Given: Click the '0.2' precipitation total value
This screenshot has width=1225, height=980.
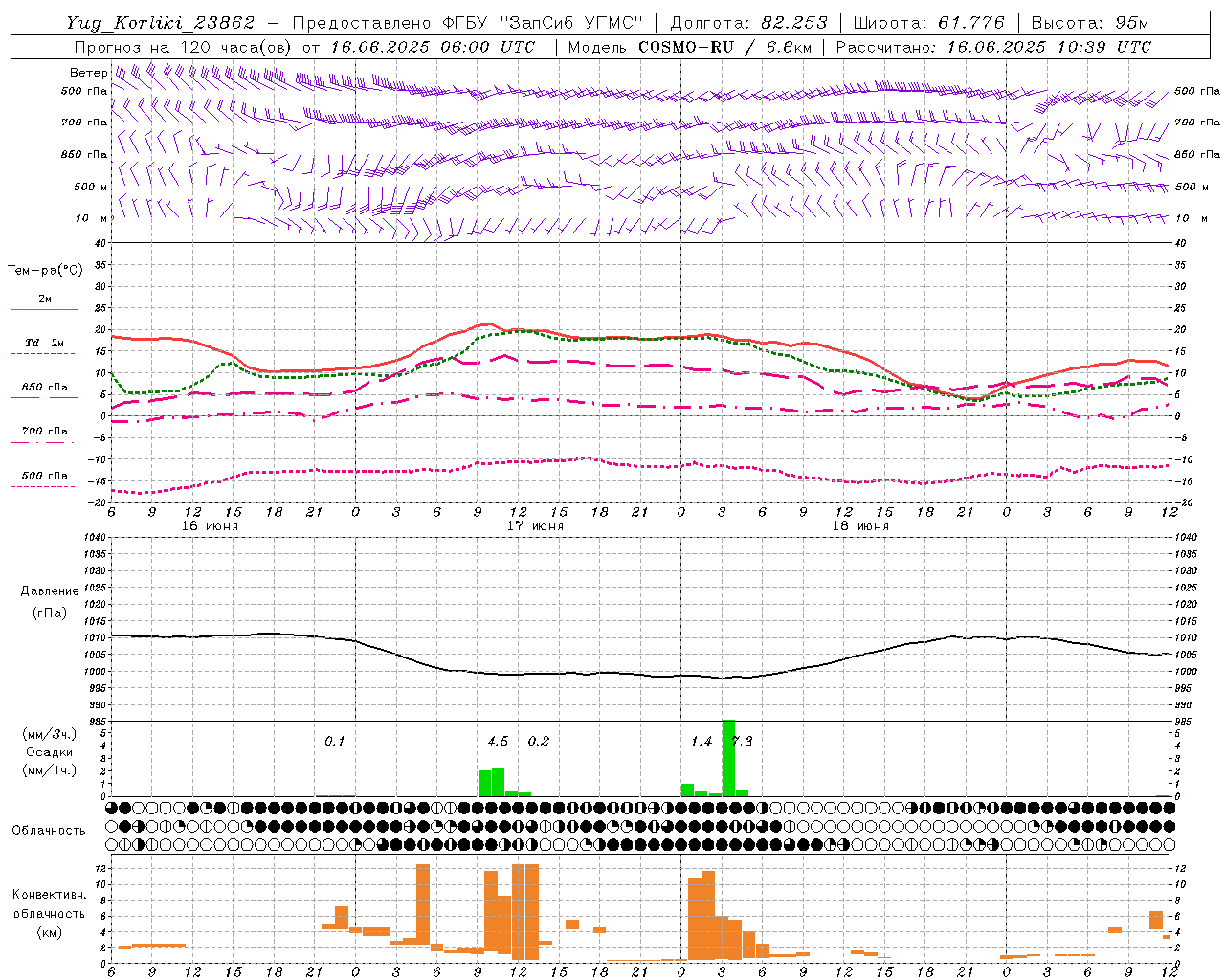Looking at the screenshot, I should pos(539,741).
